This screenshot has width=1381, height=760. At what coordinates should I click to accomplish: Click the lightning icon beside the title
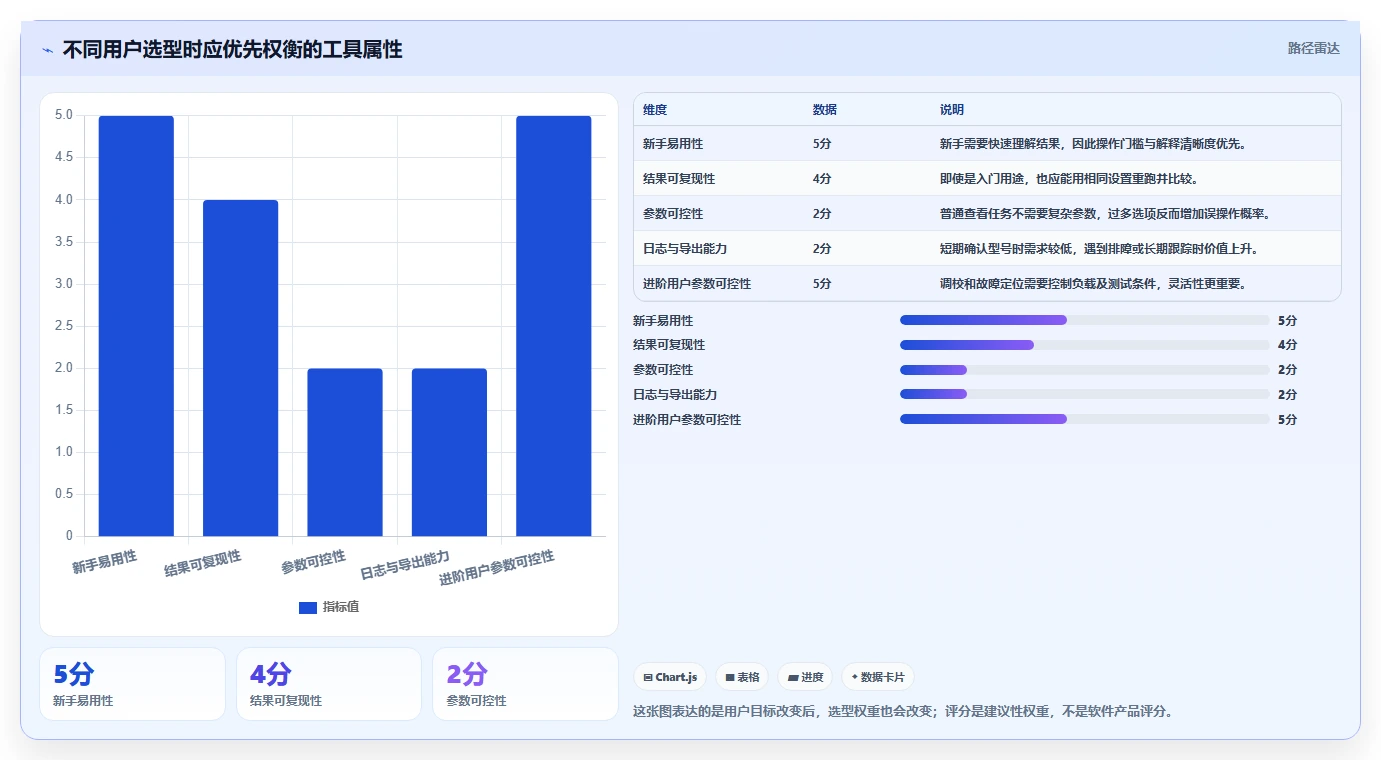[48, 50]
